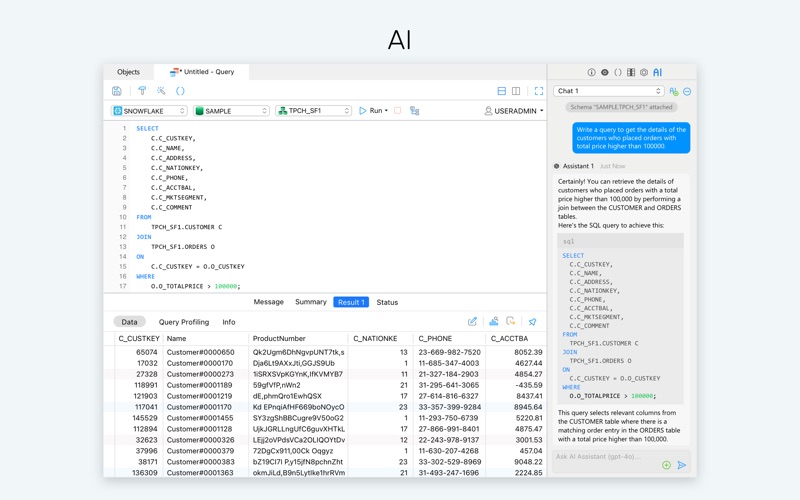Click custkey cell 145529

[145, 418]
